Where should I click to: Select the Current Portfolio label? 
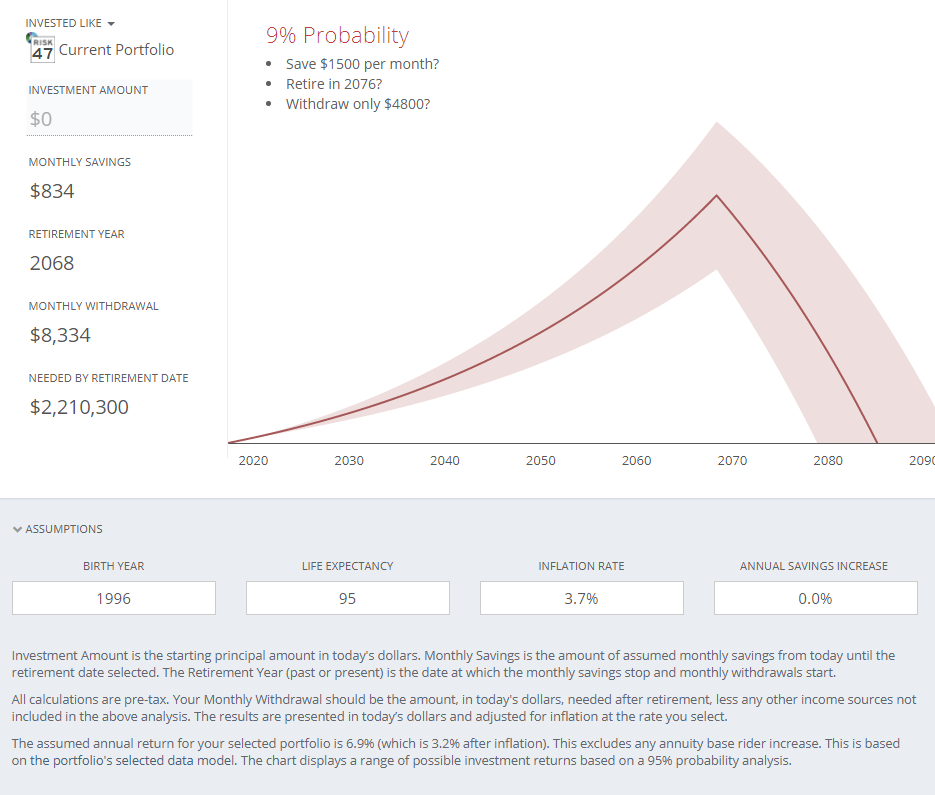[116, 49]
